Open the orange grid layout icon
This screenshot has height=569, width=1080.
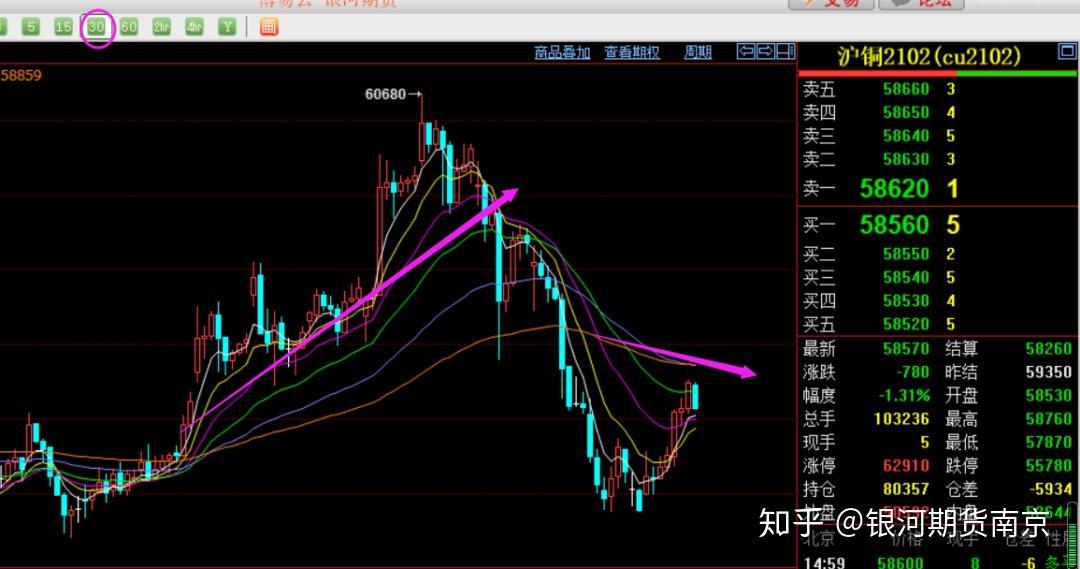pos(268,27)
